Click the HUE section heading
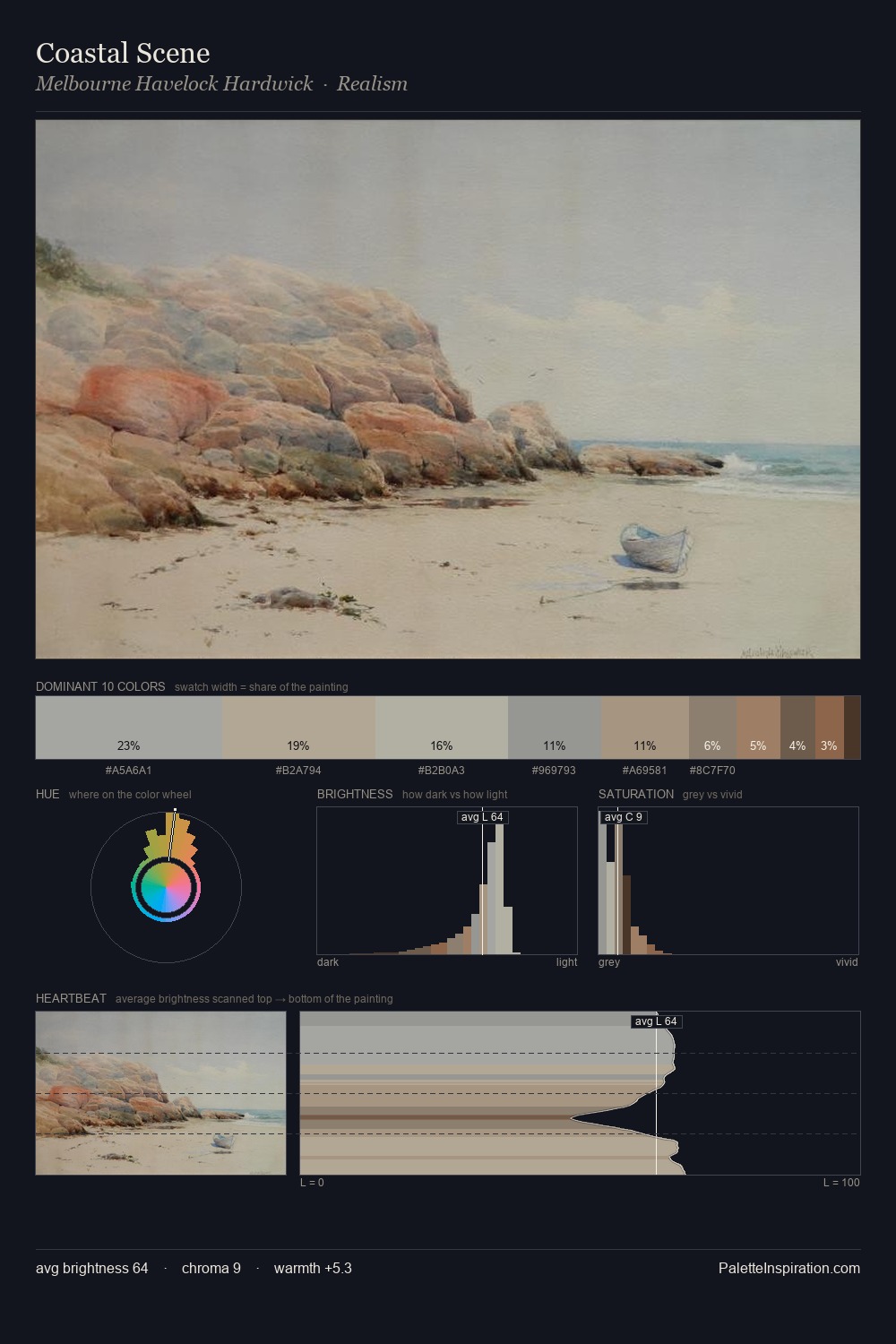This screenshot has width=896, height=1344. (47, 794)
